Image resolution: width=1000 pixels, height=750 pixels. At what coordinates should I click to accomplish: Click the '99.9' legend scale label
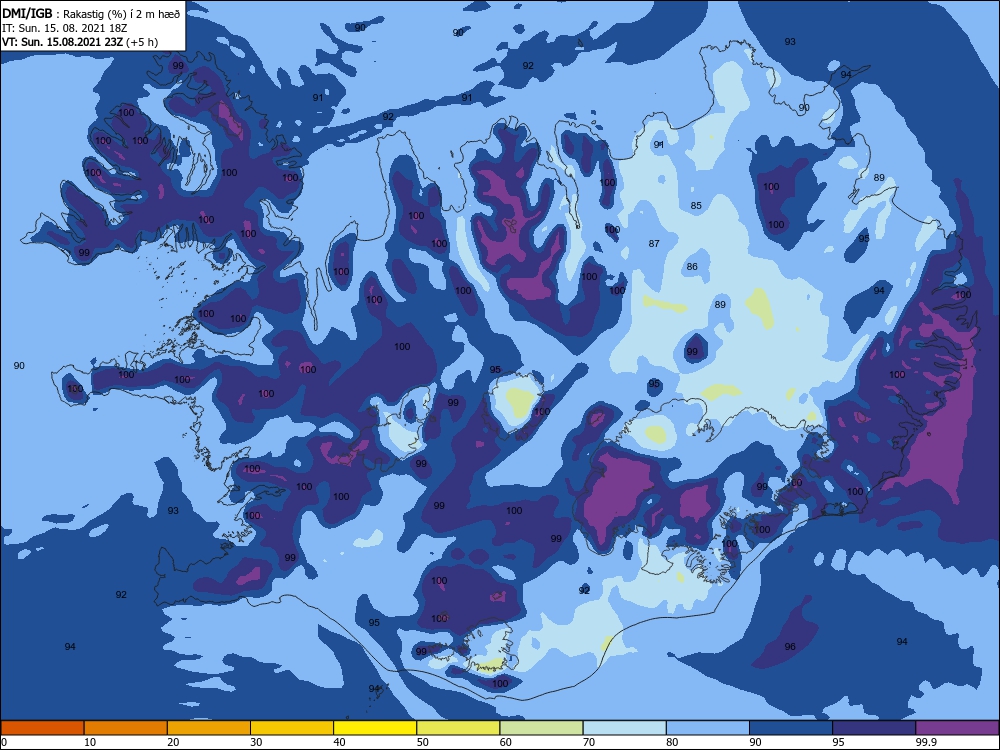pos(926,742)
